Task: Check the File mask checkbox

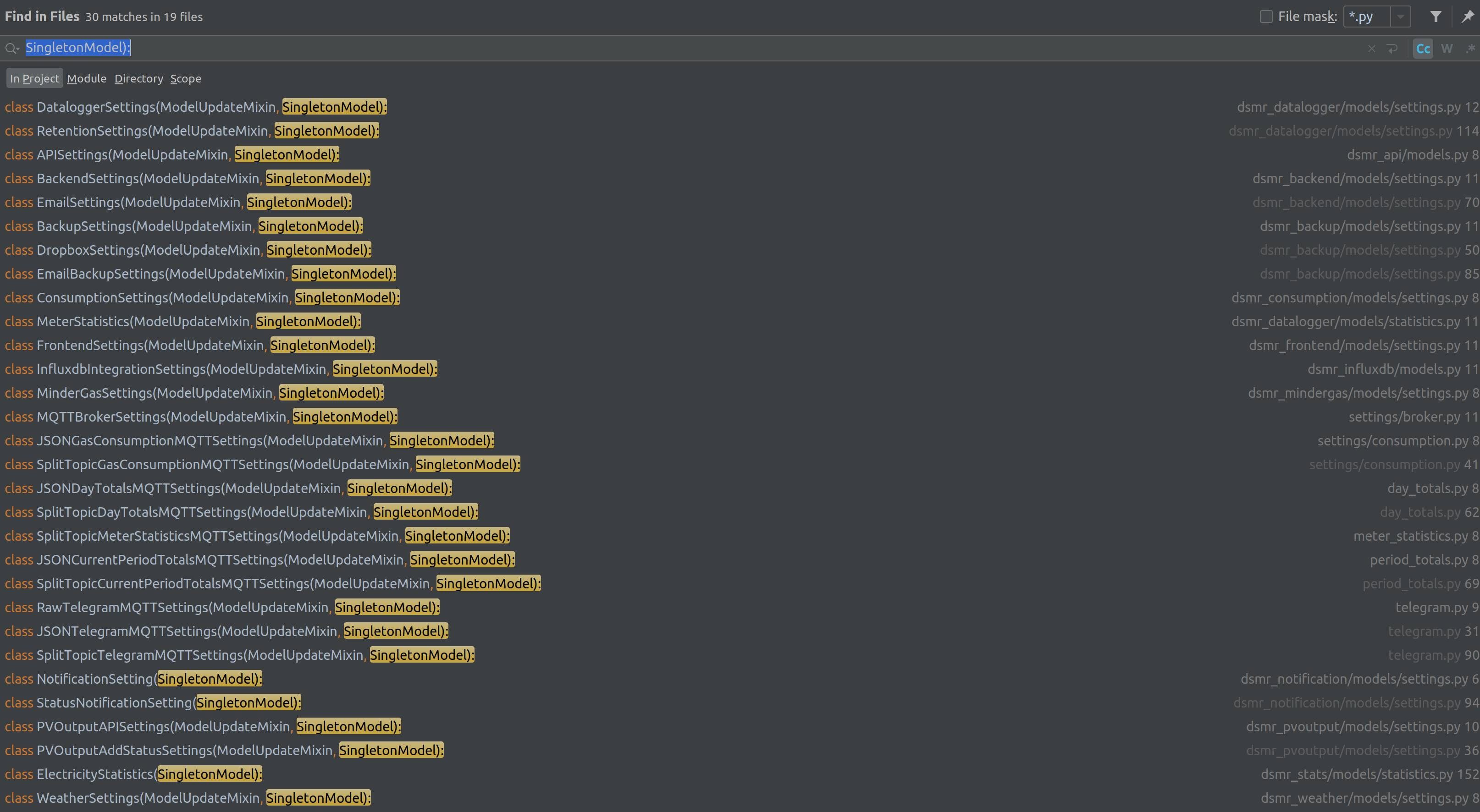Action: click(x=1266, y=16)
